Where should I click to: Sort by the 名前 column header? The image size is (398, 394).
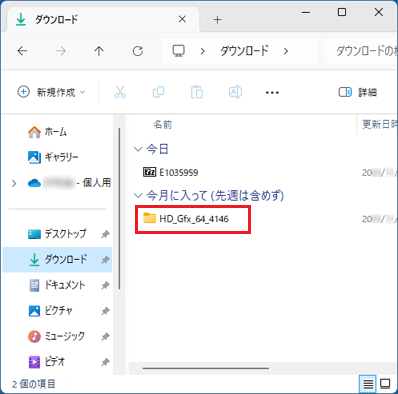(162, 125)
